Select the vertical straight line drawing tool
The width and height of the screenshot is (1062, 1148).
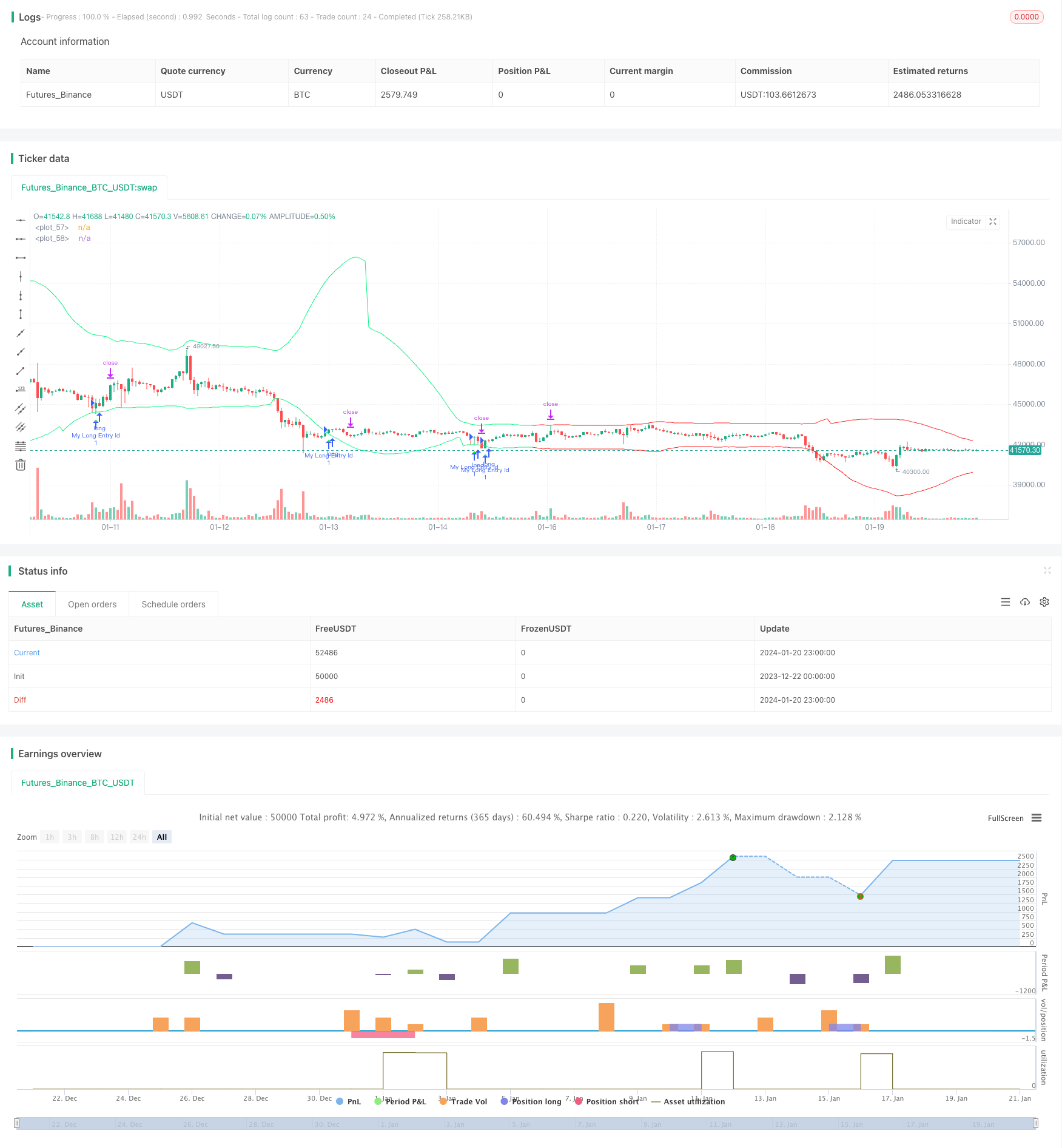(21, 277)
